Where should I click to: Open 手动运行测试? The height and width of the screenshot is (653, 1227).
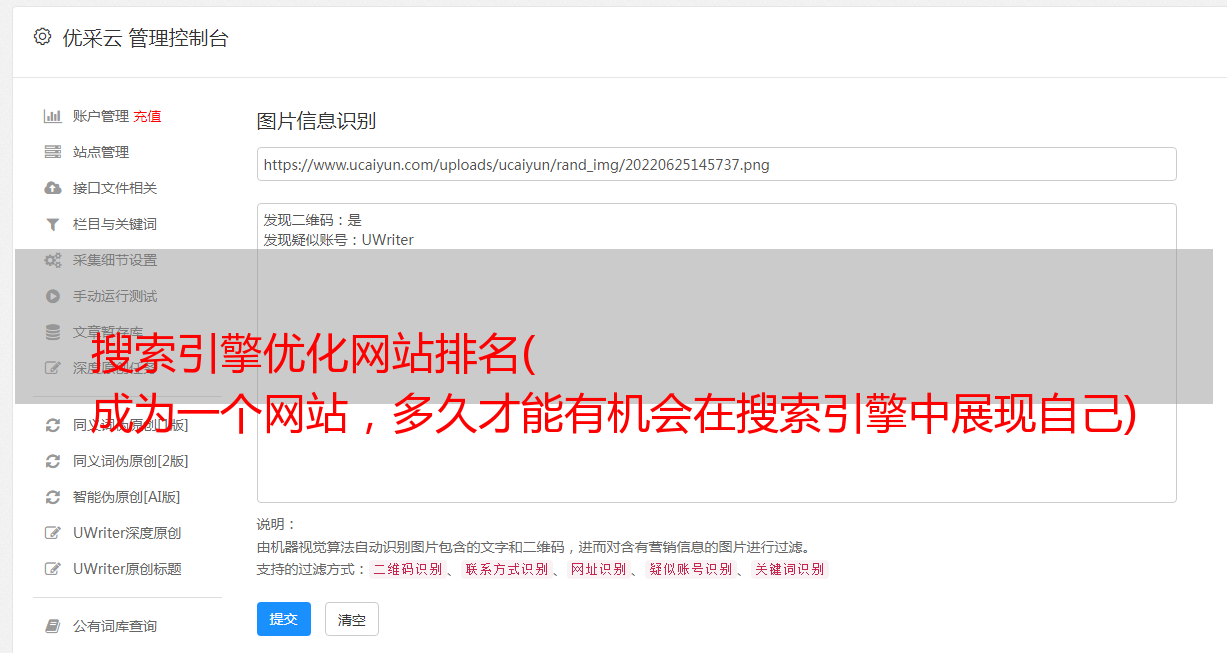tap(115, 296)
